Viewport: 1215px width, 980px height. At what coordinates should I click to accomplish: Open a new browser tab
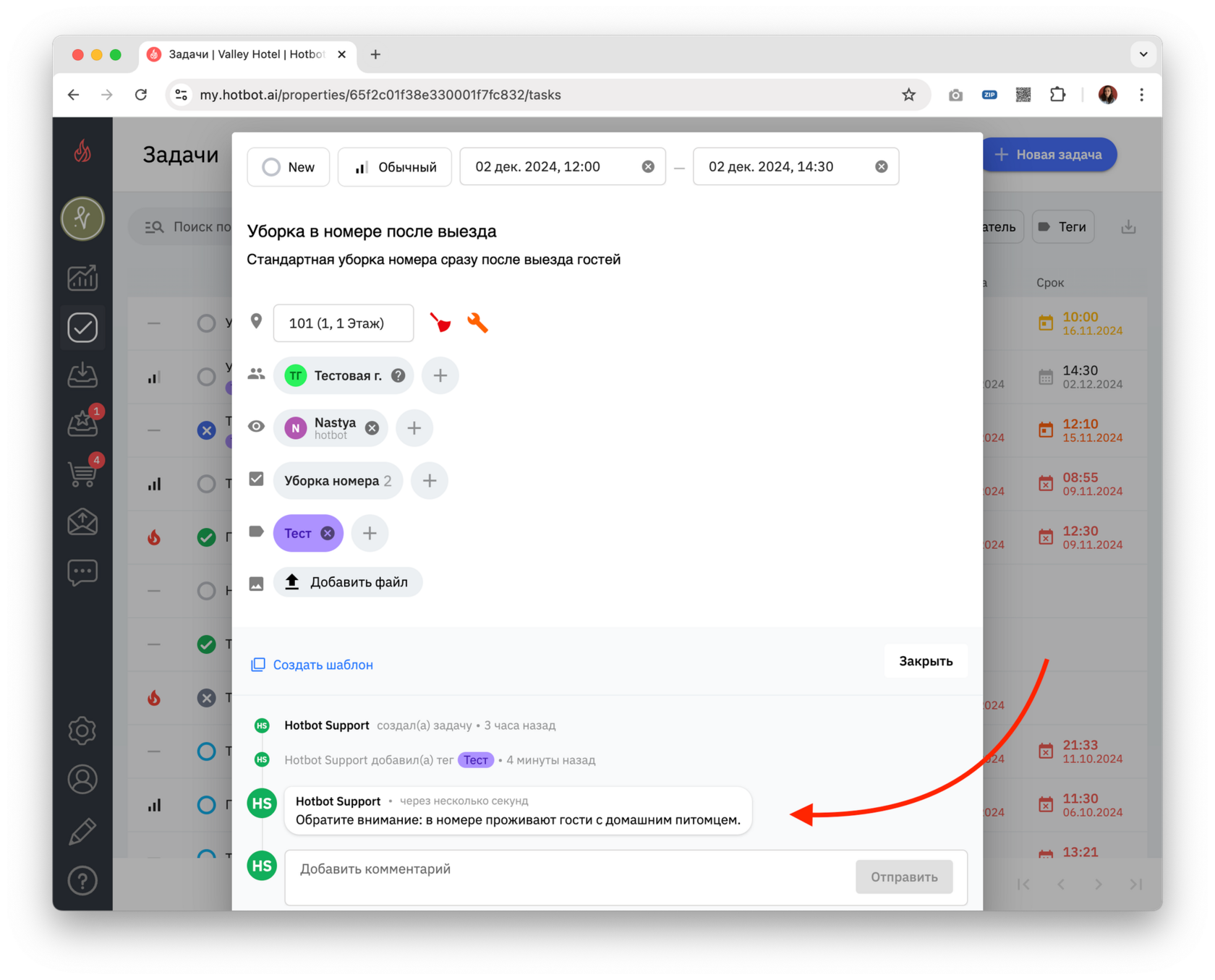[375, 54]
